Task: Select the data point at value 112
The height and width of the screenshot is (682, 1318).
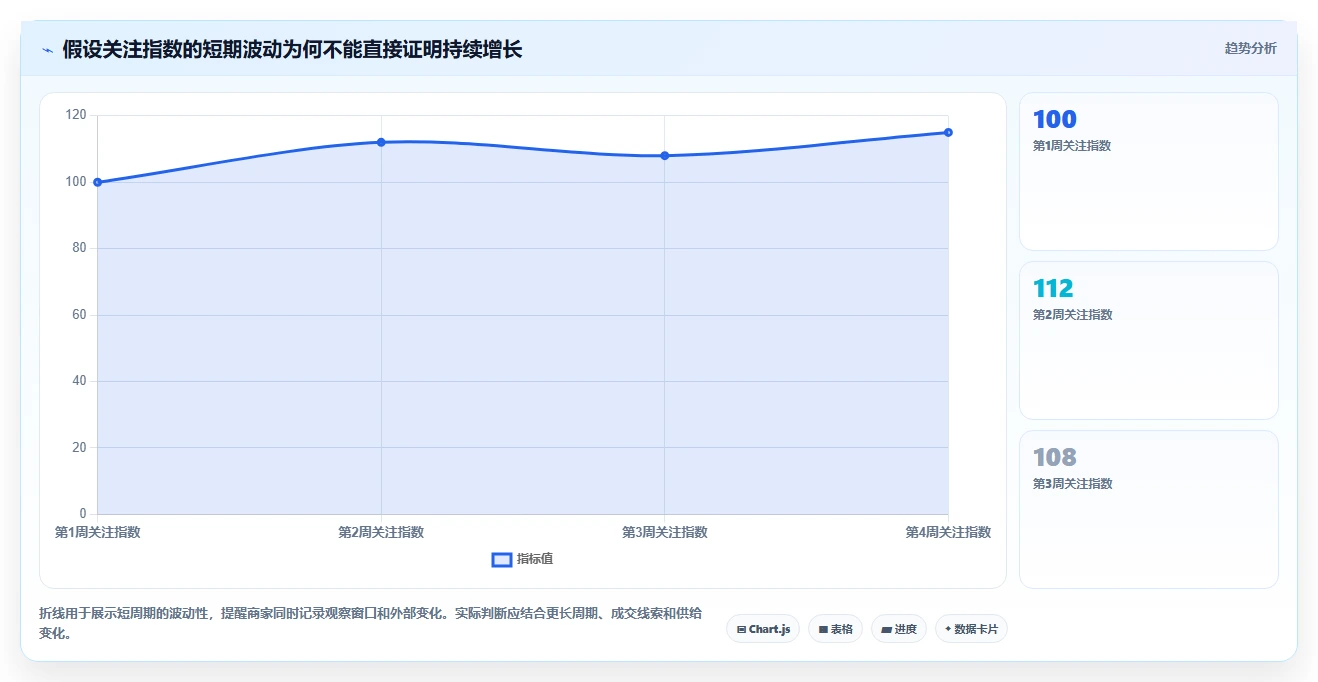Action: [x=381, y=142]
